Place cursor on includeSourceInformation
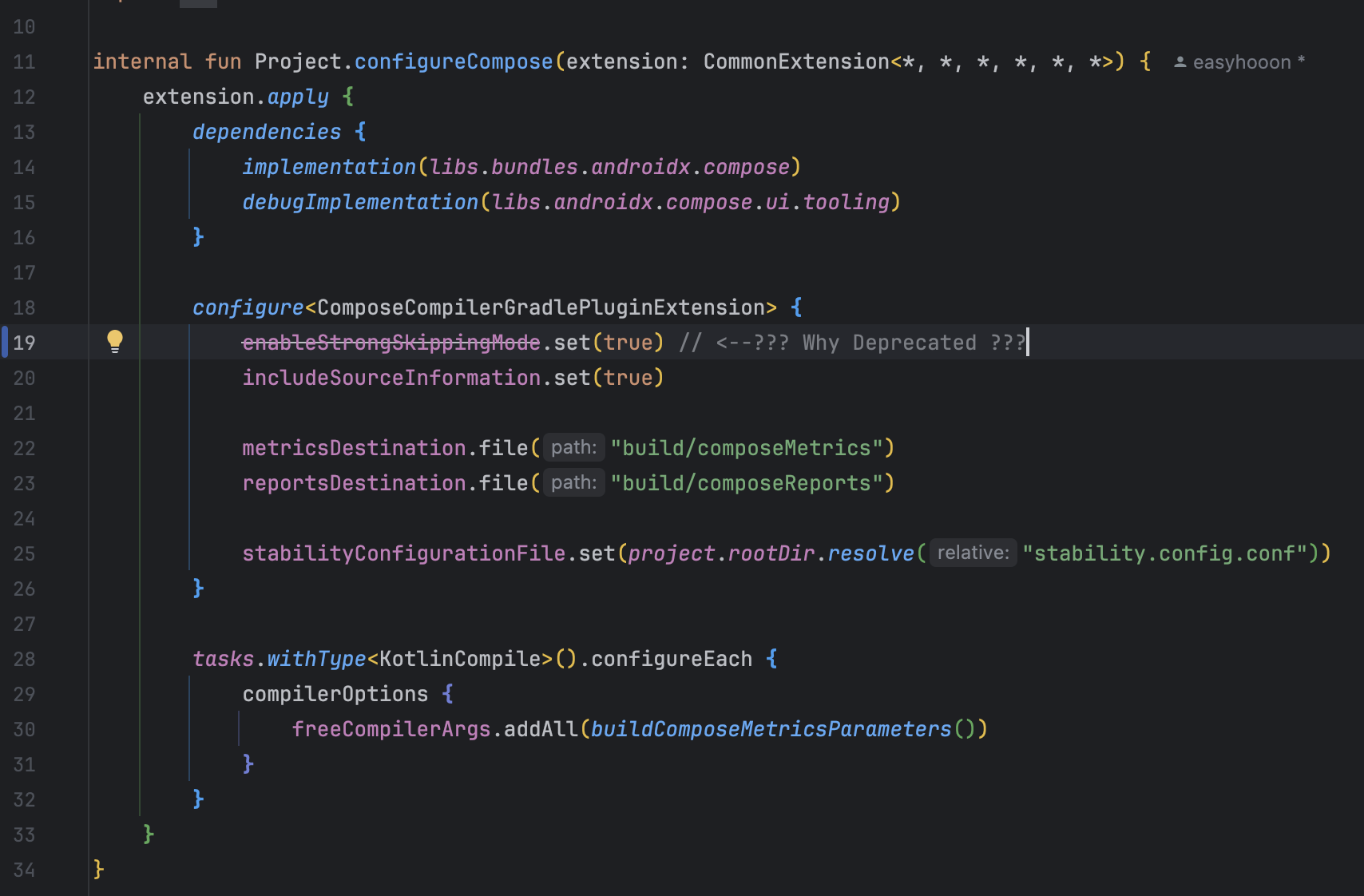 [391, 378]
